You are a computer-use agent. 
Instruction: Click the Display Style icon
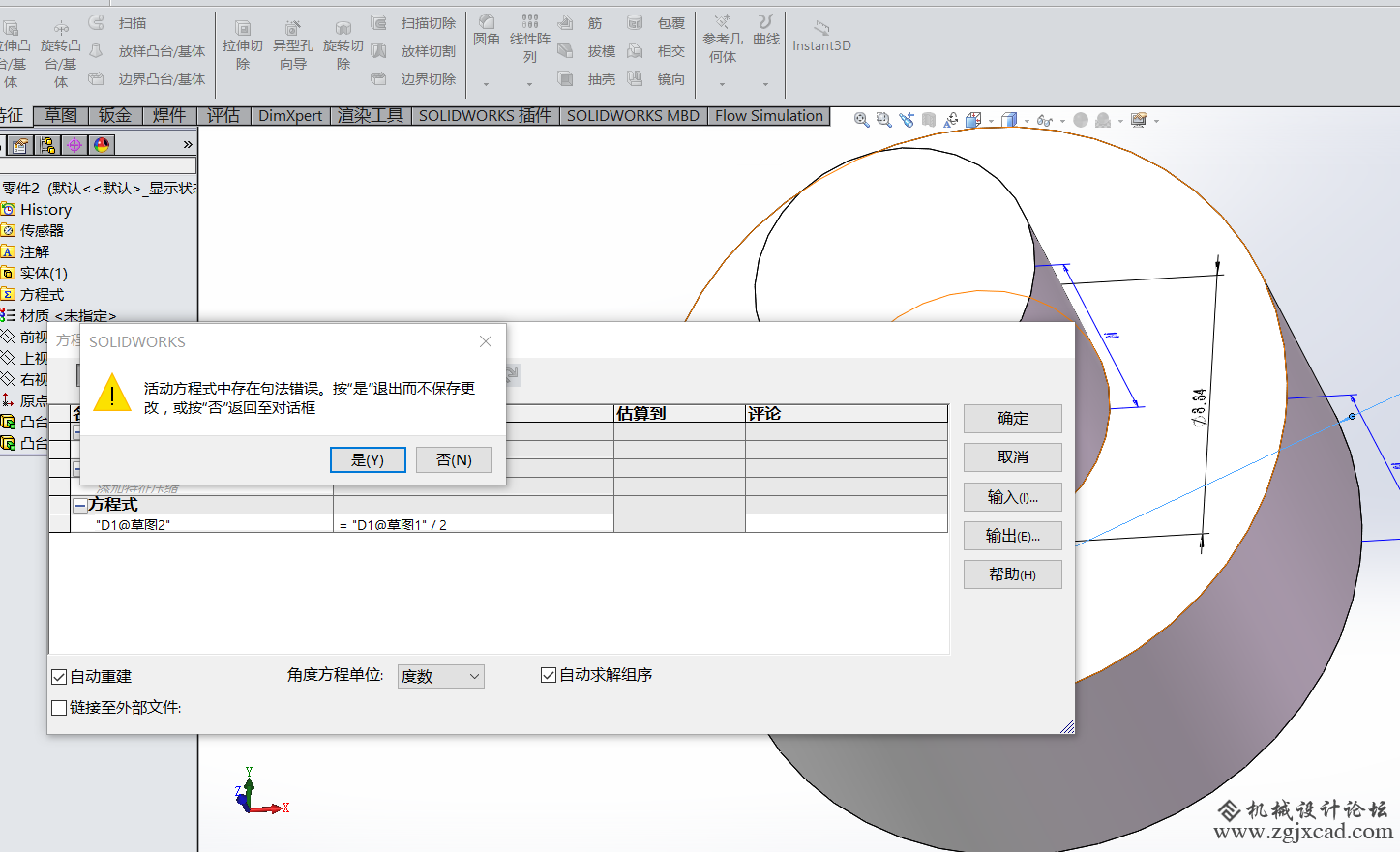coord(1009,120)
